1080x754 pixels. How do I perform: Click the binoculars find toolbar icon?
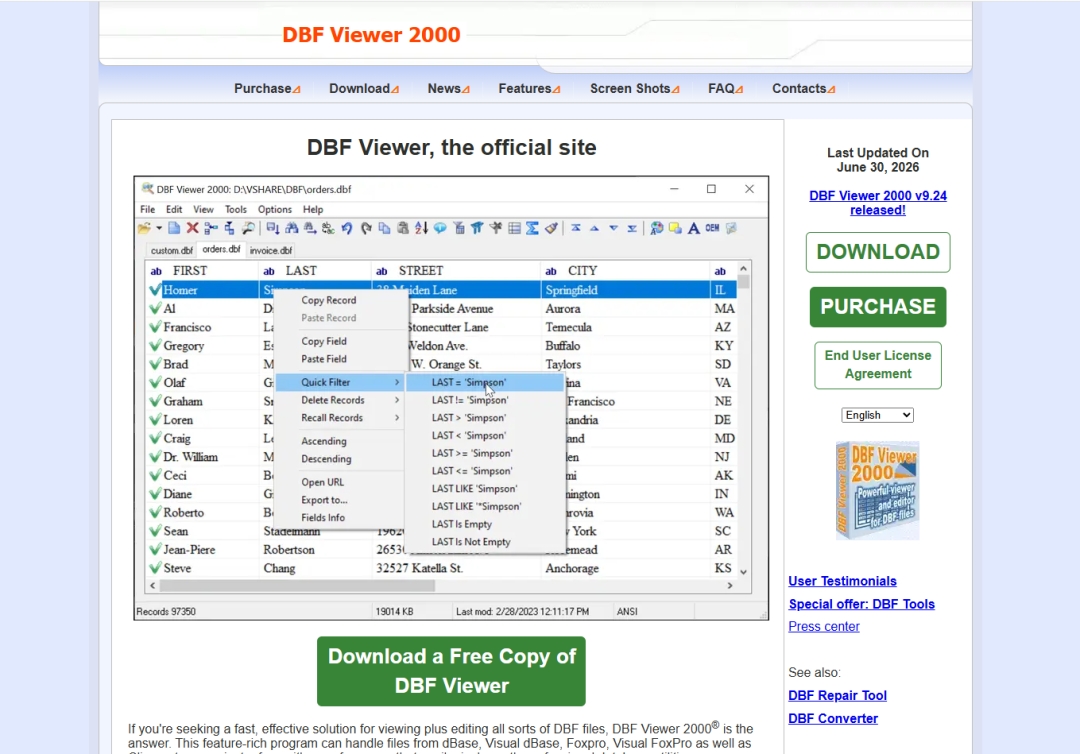click(x=292, y=228)
